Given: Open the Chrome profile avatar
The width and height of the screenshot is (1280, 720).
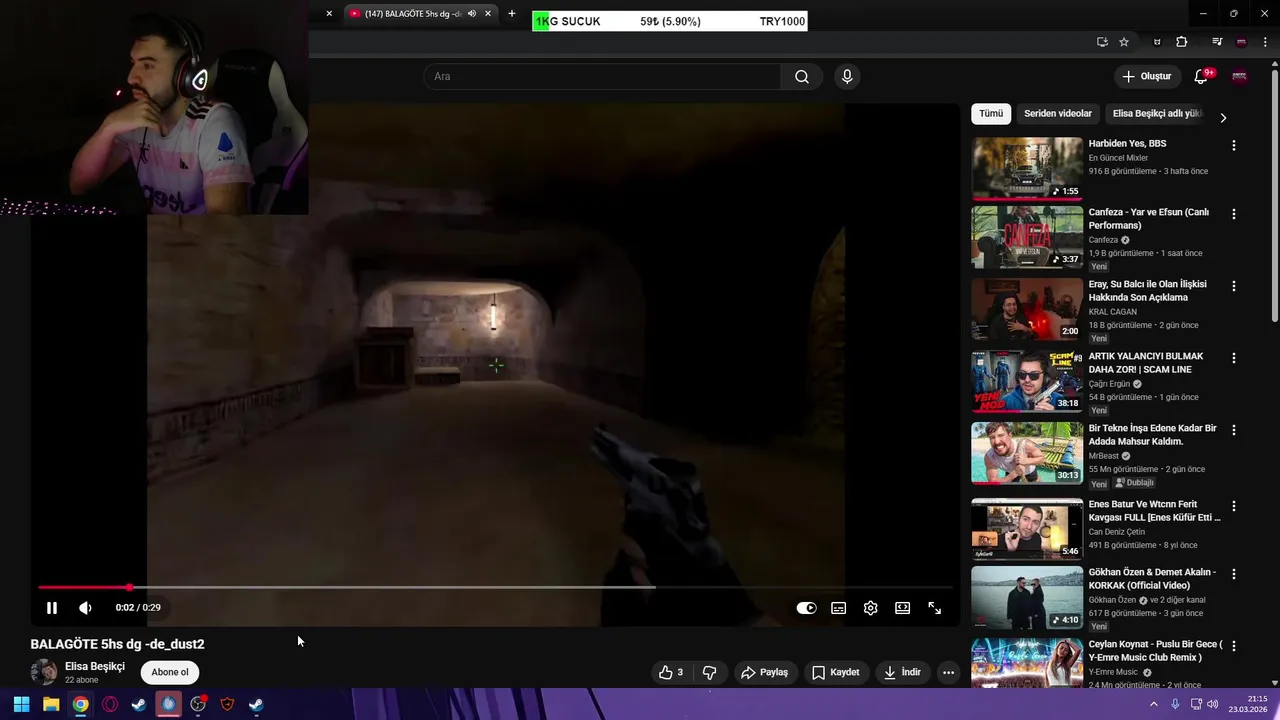Looking at the screenshot, I should 1241,42.
